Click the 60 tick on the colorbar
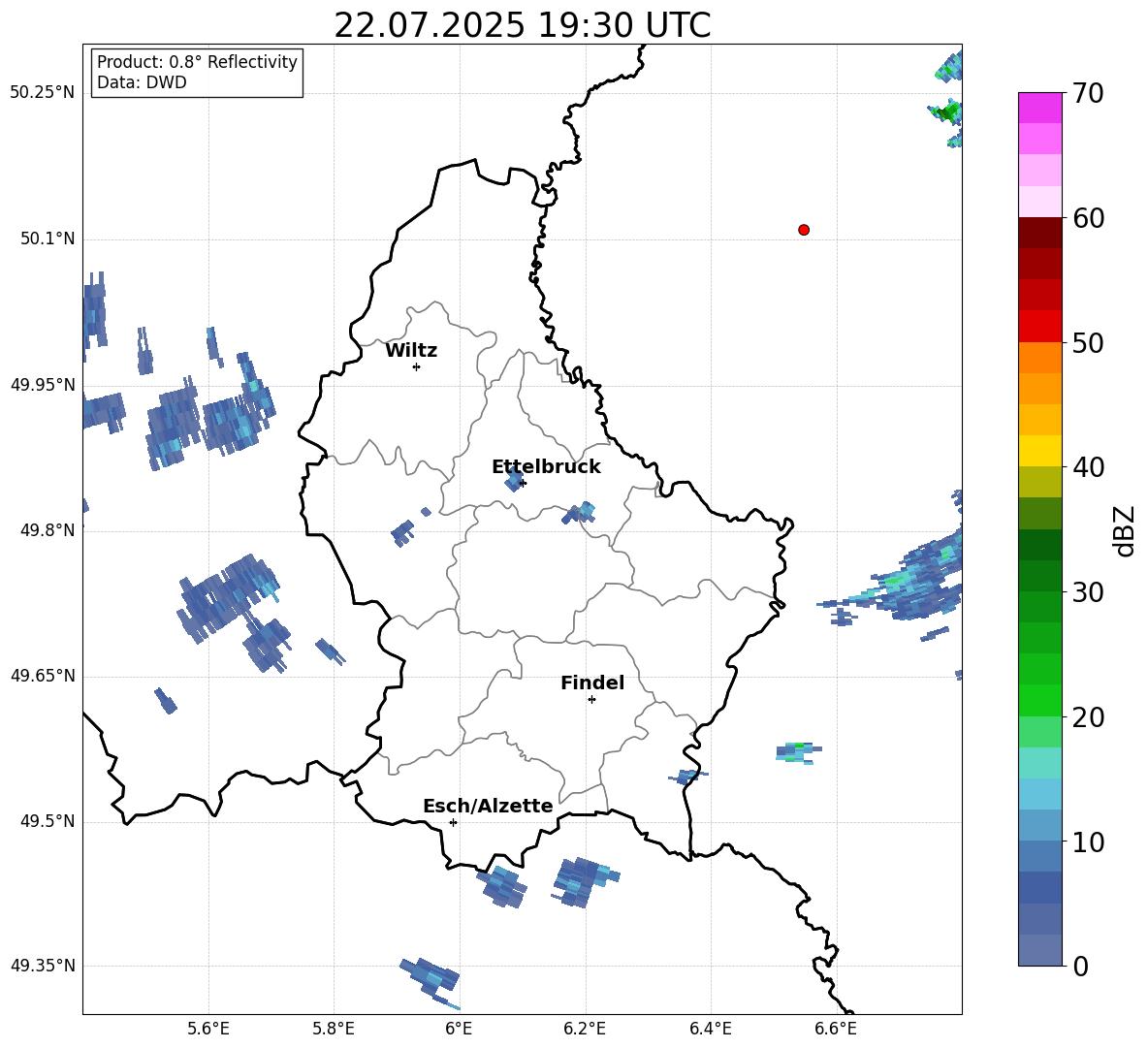1148x1048 pixels. (x=1088, y=218)
